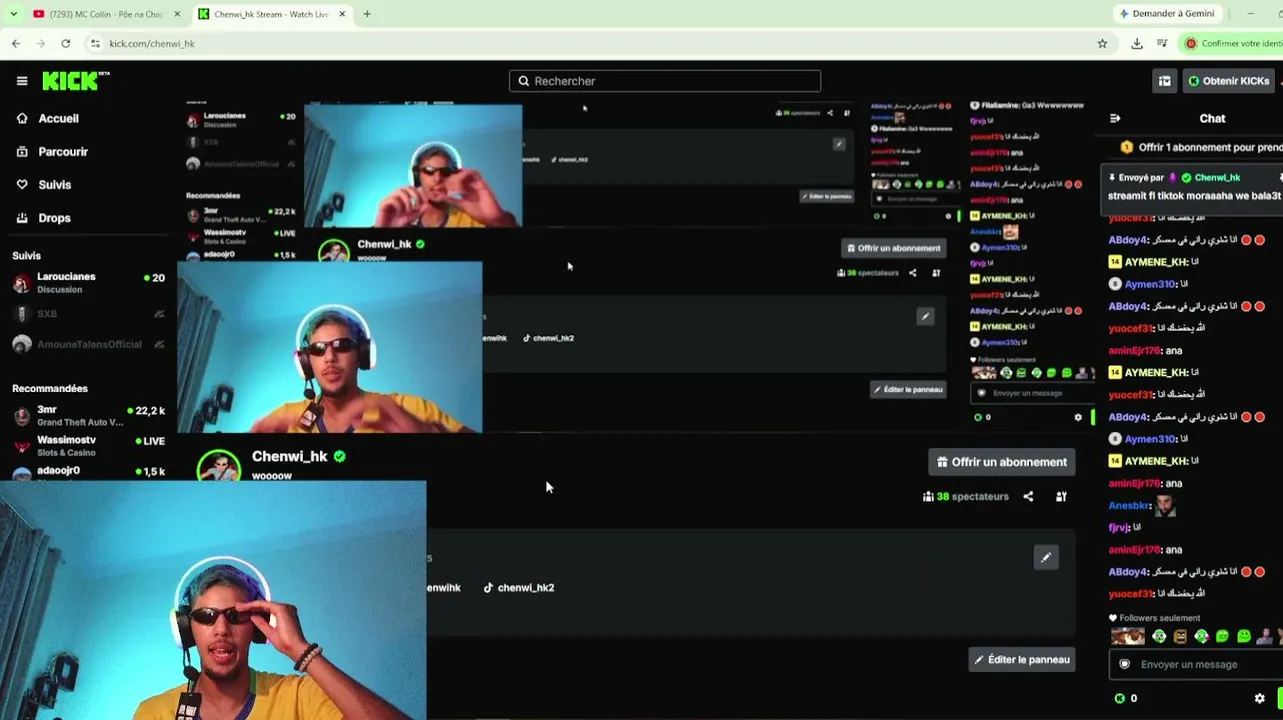Bookmark this page with the star icon
Viewport: 1283px width, 720px height.
coord(1102,43)
